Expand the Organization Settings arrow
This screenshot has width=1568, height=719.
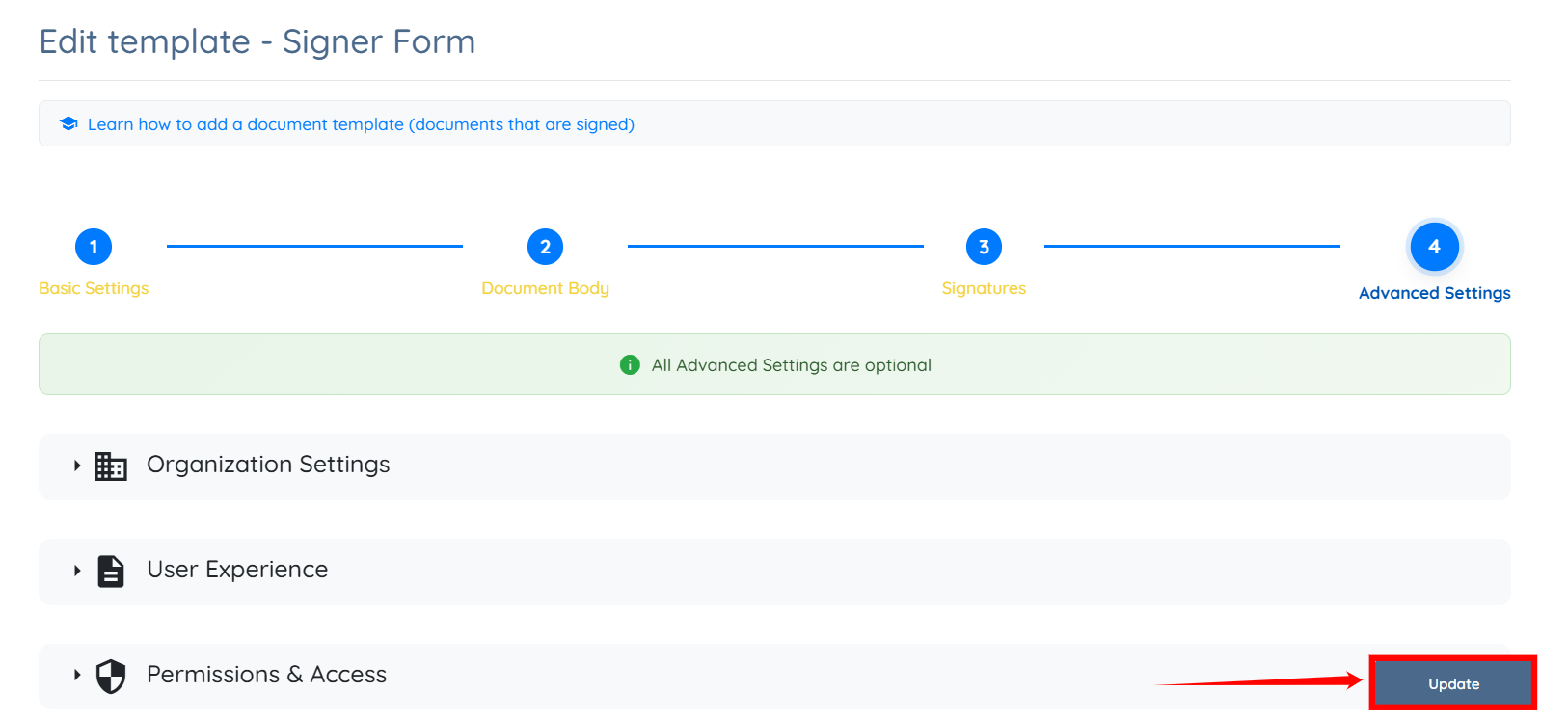[77, 466]
